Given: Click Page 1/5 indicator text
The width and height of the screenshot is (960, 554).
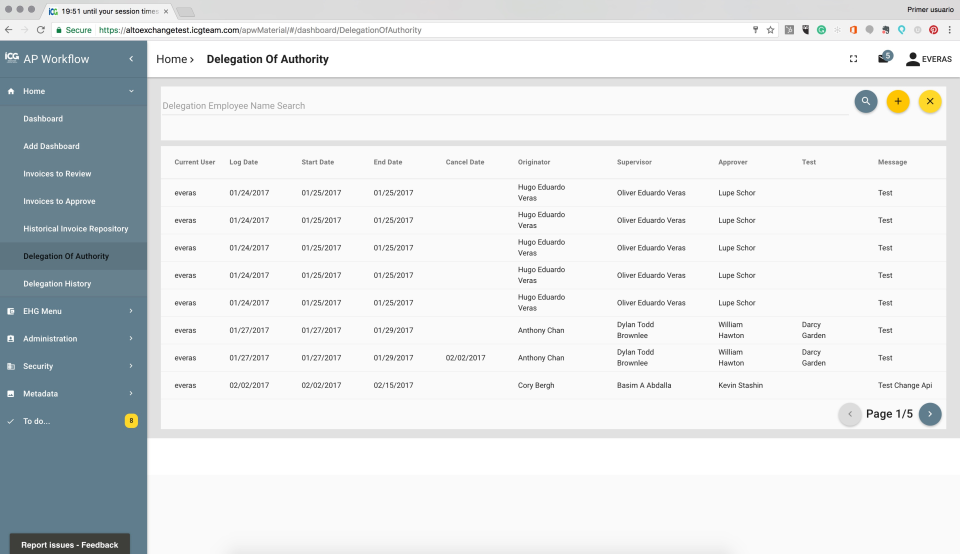Looking at the screenshot, I should pos(889,414).
